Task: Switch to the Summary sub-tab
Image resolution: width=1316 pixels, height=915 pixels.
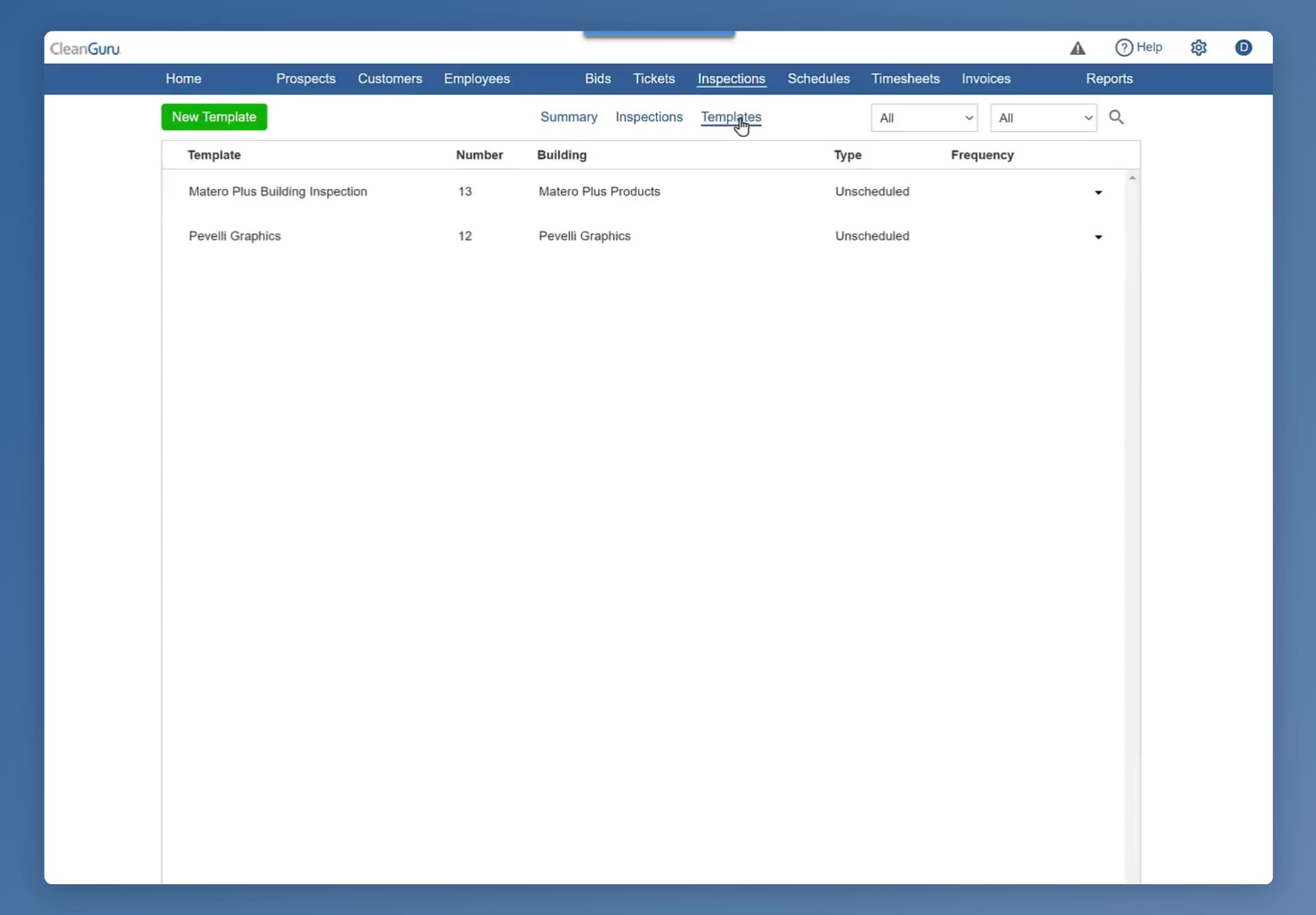Action: [x=569, y=117]
